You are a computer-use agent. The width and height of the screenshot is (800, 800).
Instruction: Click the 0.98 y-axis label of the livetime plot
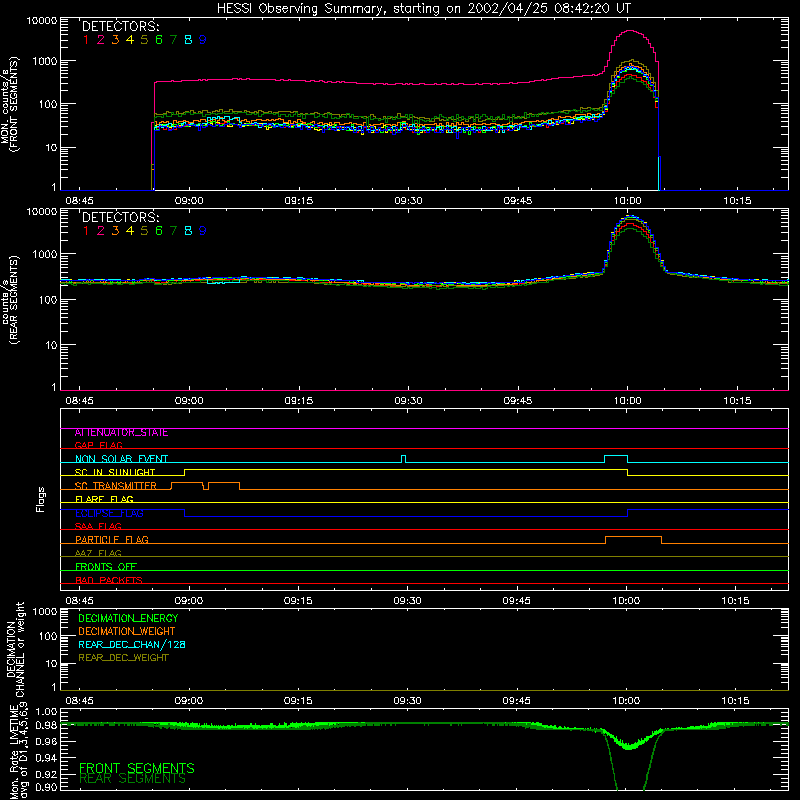[47, 726]
